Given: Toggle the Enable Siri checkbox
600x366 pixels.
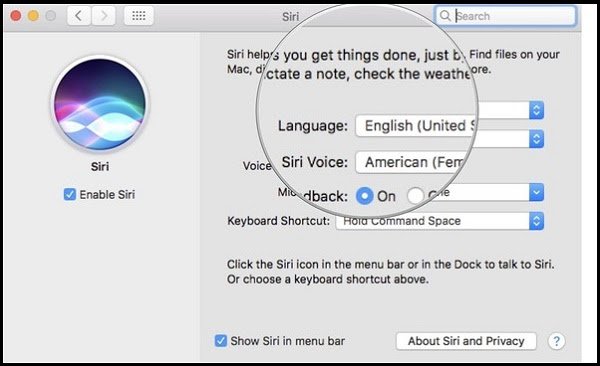Looking at the screenshot, I should (70, 194).
